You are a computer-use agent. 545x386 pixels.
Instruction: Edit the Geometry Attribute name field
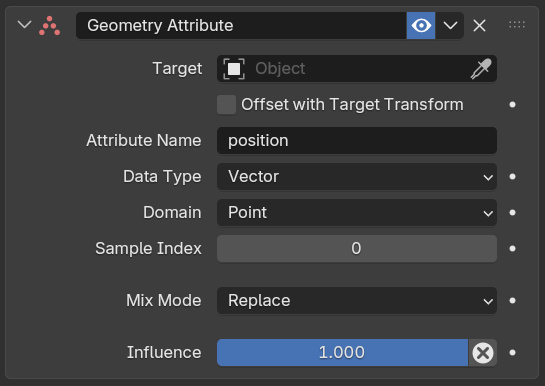pyautogui.click(x=241, y=25)
